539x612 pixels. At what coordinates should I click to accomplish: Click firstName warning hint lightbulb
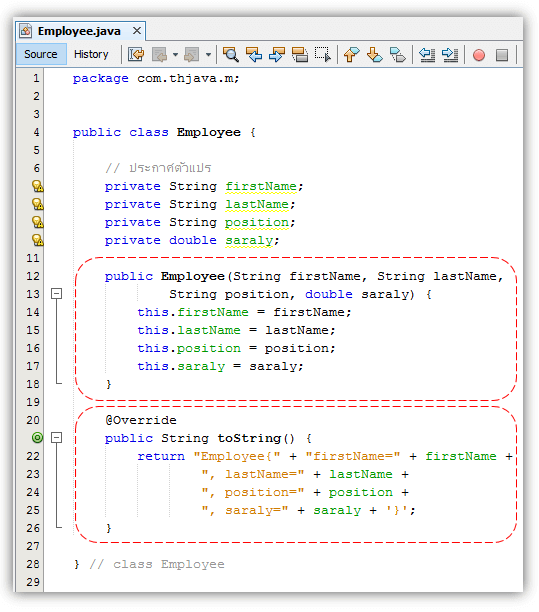point(37,186)
